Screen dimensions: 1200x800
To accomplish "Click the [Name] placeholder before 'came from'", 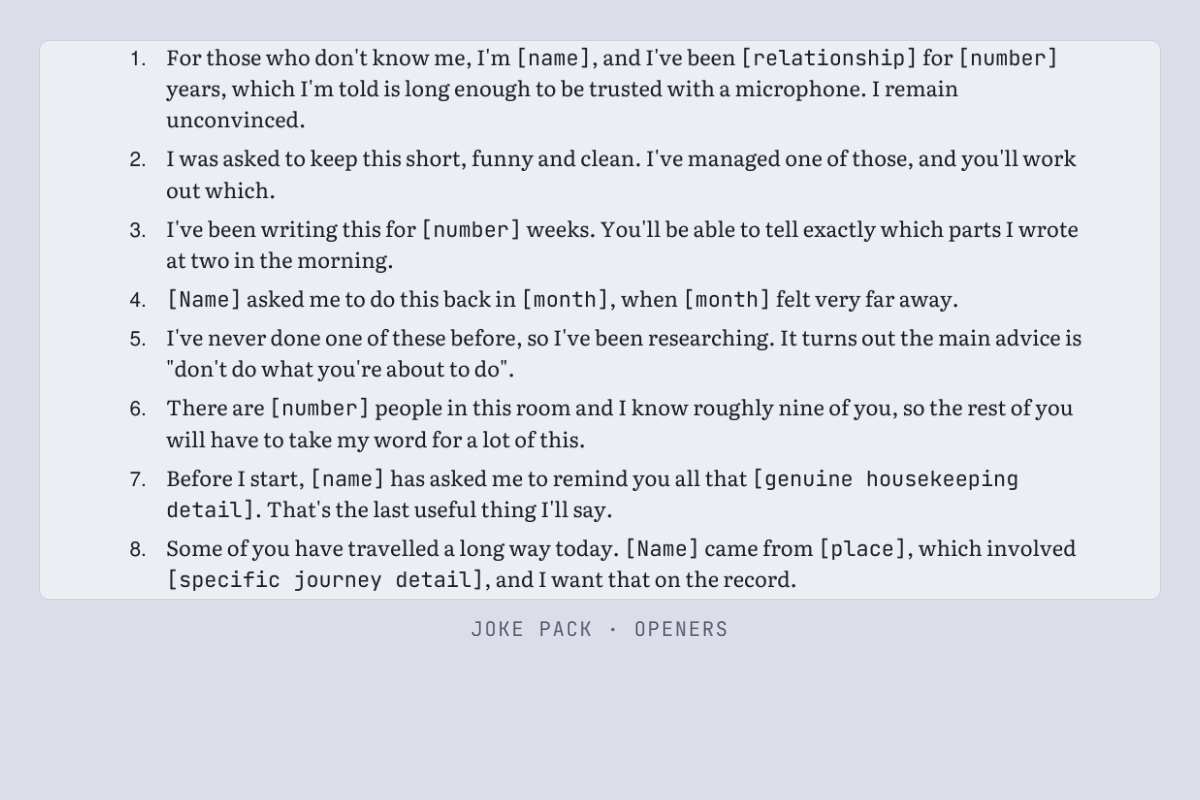I will click(663, 549).
